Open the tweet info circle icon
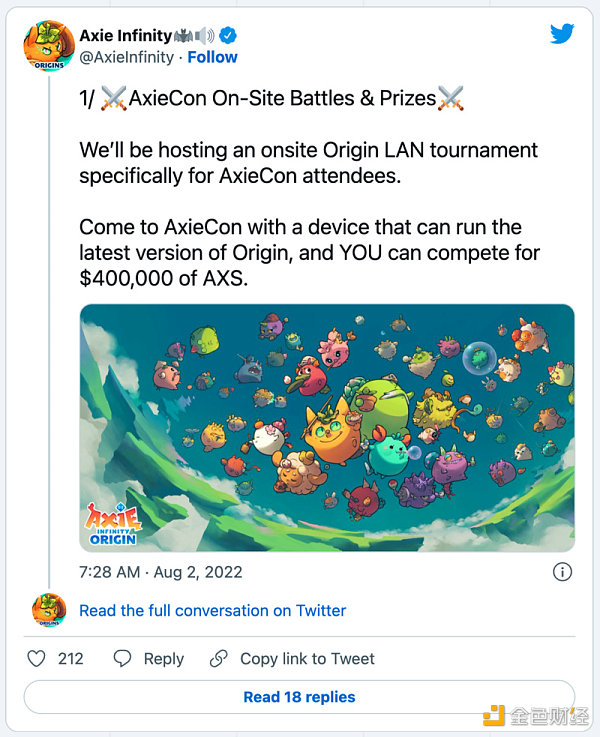Image resolution: width=600 pixels, height=737 pixels. [x=562, y=572]
